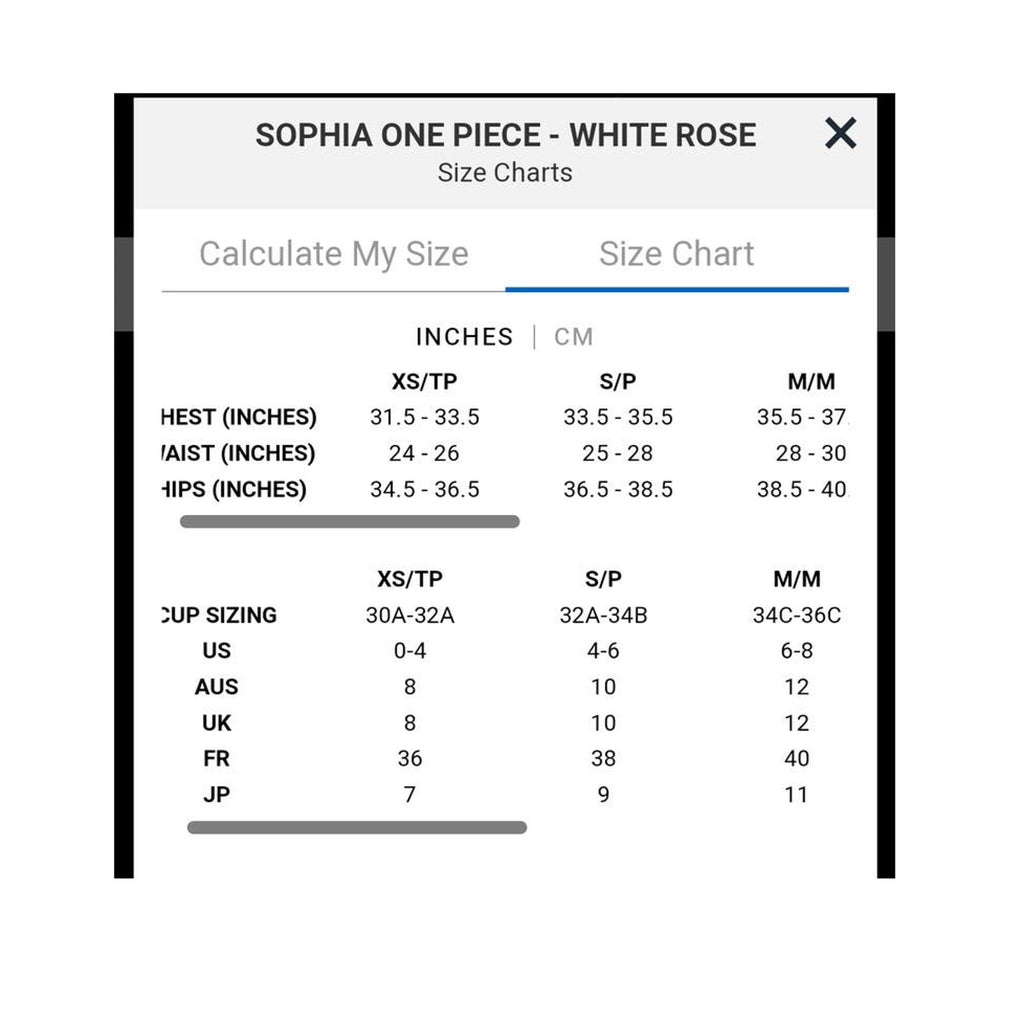Select INCHES as the measurement unit
Image resolution: width=1024 pixels, height=1024 pixels.
pyautogui.click(x=464, y=337)
